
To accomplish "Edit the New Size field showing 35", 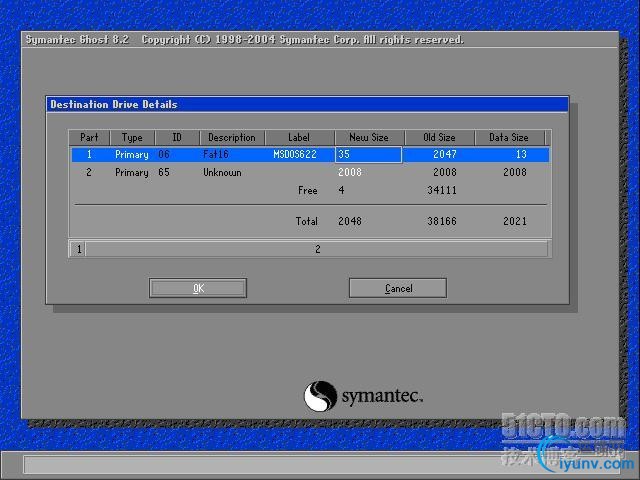I will 368,154.
